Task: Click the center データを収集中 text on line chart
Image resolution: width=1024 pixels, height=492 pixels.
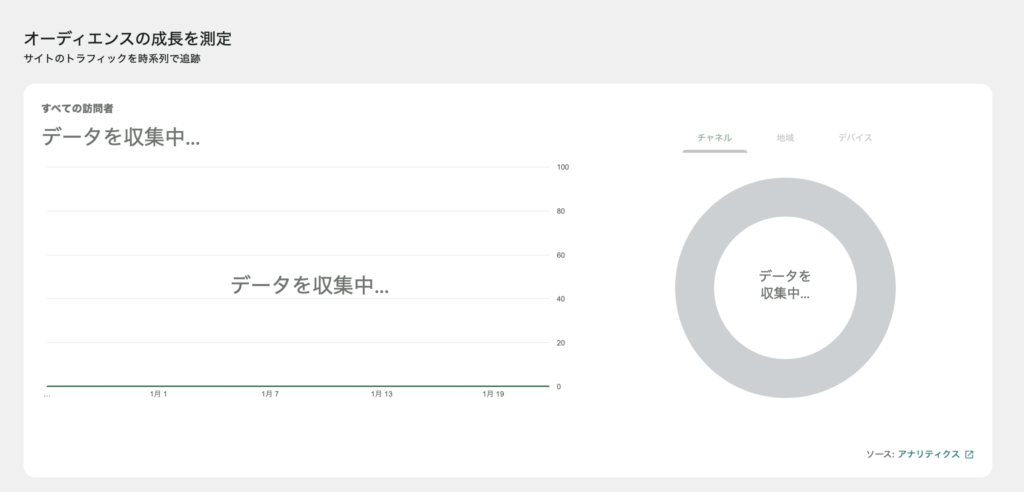Action: tap(309, 285)
